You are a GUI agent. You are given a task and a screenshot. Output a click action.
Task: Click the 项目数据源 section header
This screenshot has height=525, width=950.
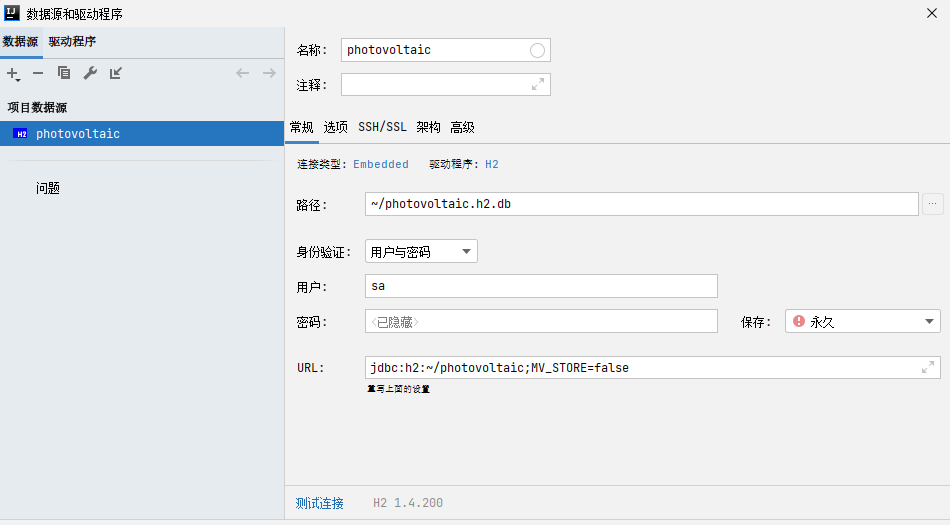coord(37,108)
